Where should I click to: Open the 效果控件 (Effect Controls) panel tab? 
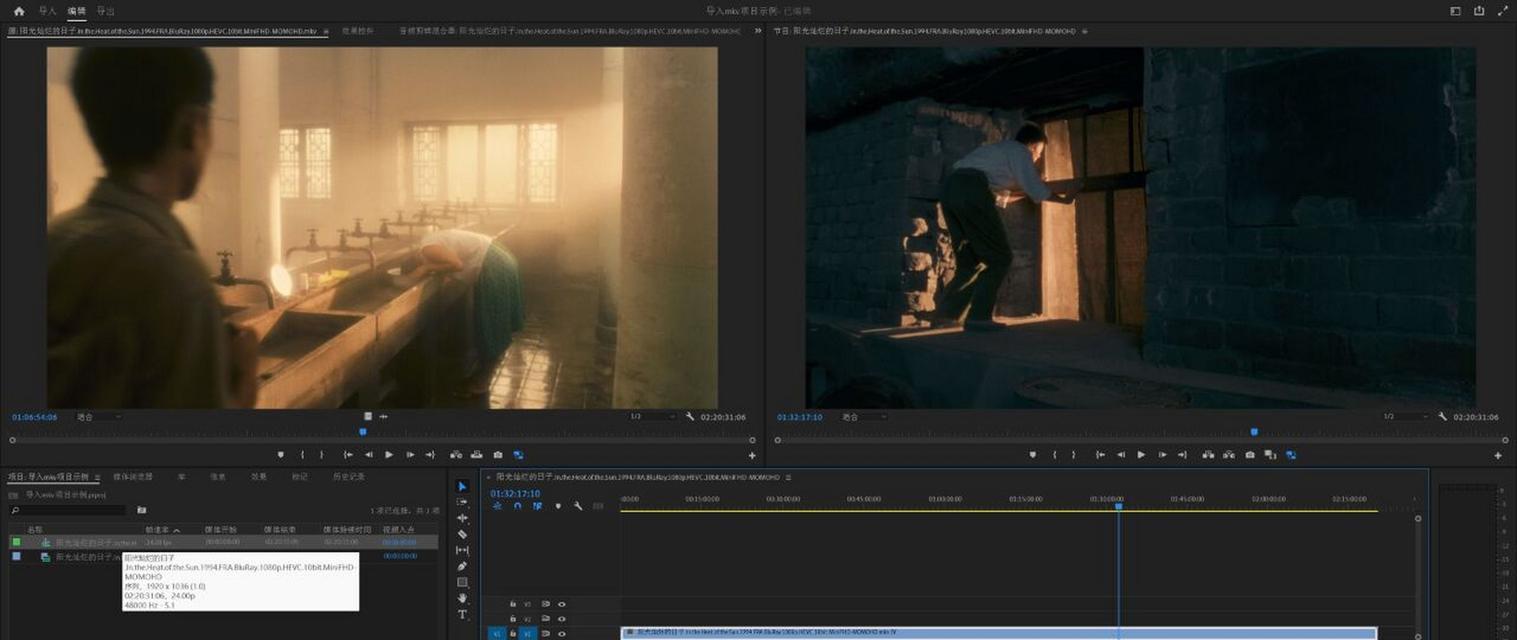click(357, 31)
